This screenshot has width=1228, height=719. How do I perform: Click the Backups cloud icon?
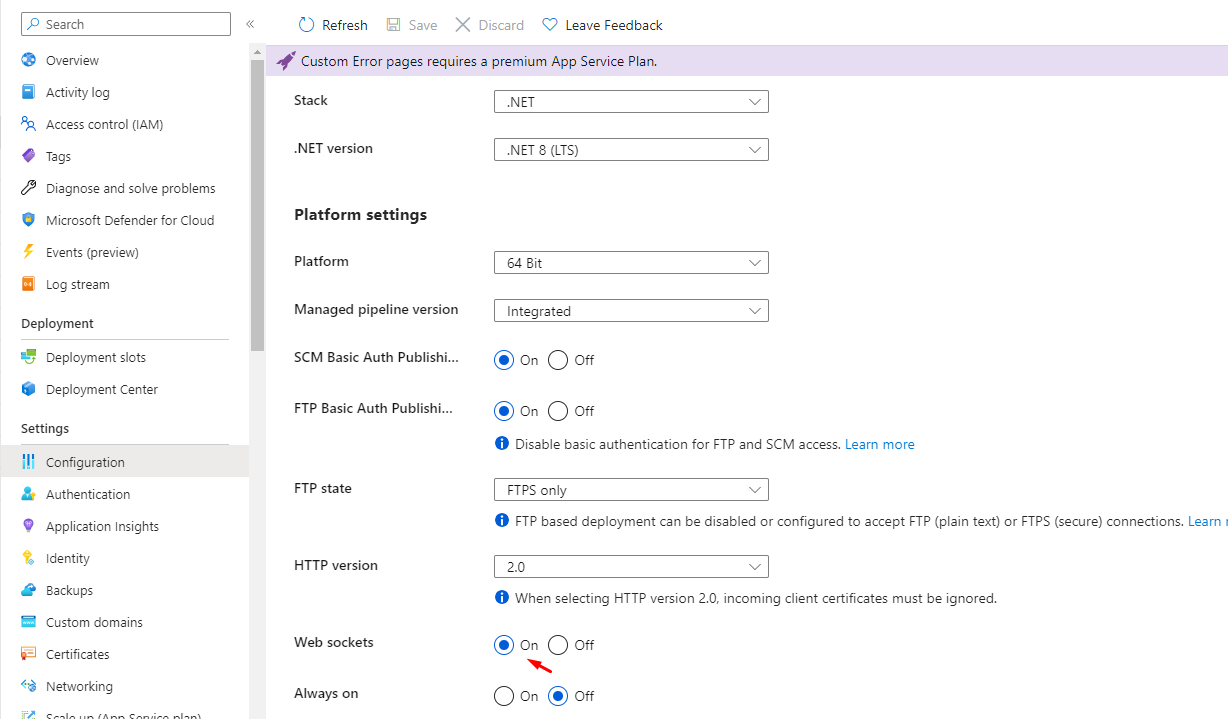28,590
